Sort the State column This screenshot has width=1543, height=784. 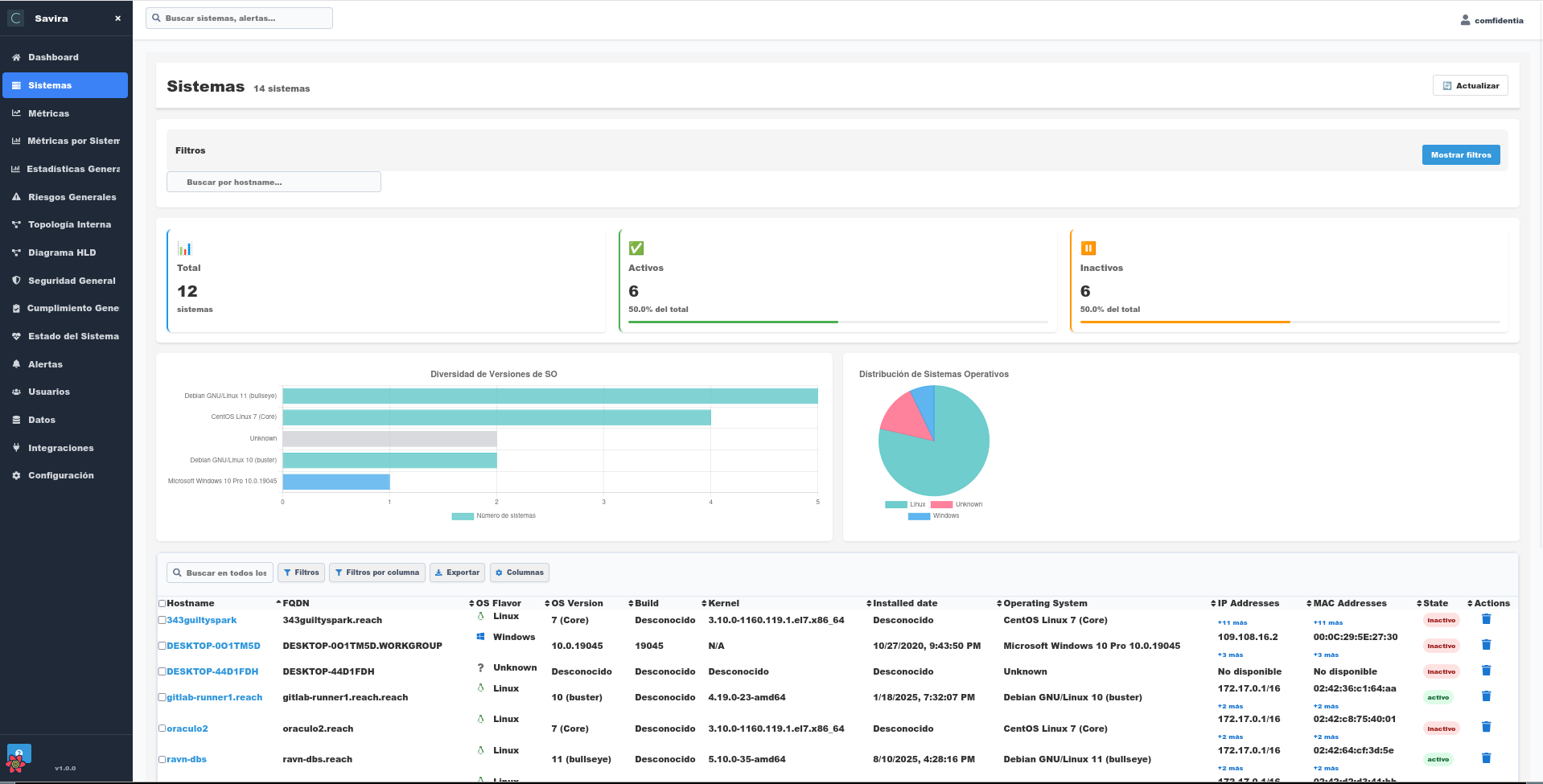click(x=1420, y=602)
